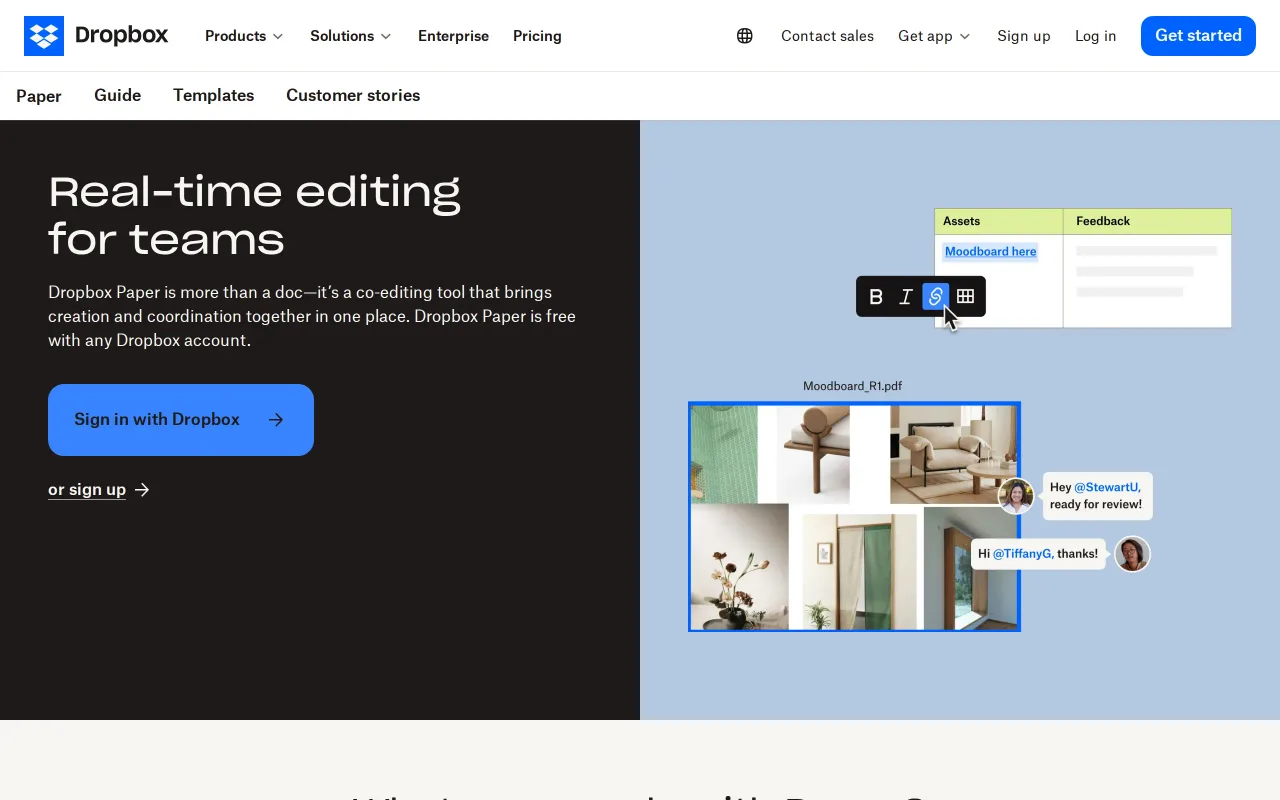The image size is (1280, 800).
Task: Click the italic I icon in illustration toolbar
Action: (x=906, y=296)
